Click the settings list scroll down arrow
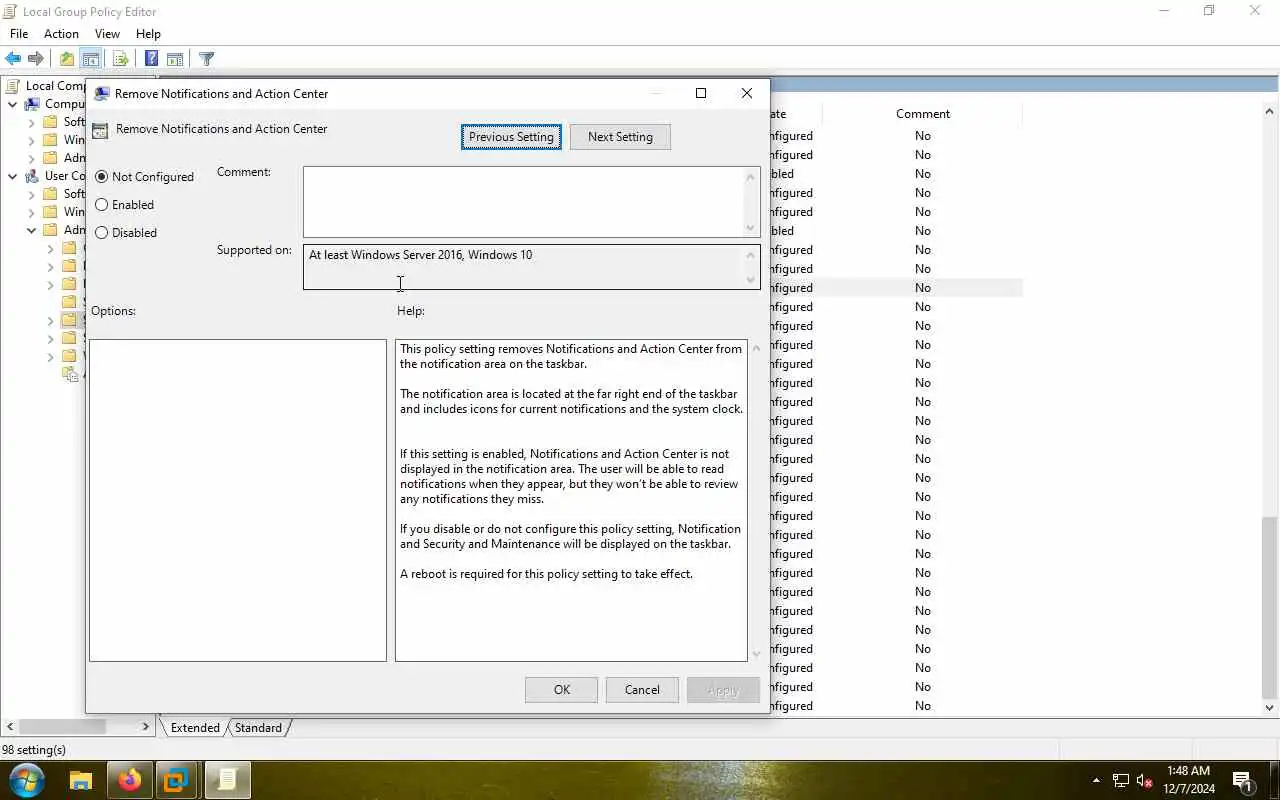1280x800 pixels. 1269,708
